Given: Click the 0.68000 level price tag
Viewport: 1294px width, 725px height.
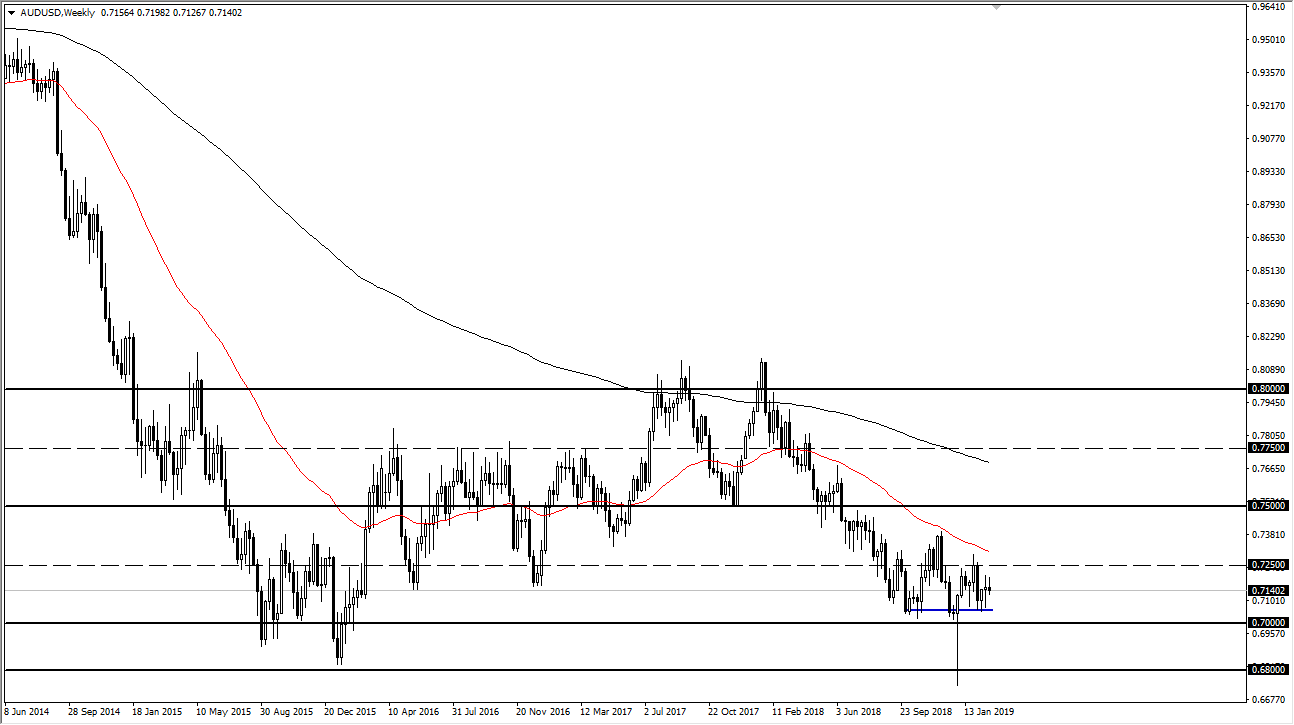Looking at the screenshot, I should point(1268,669).
